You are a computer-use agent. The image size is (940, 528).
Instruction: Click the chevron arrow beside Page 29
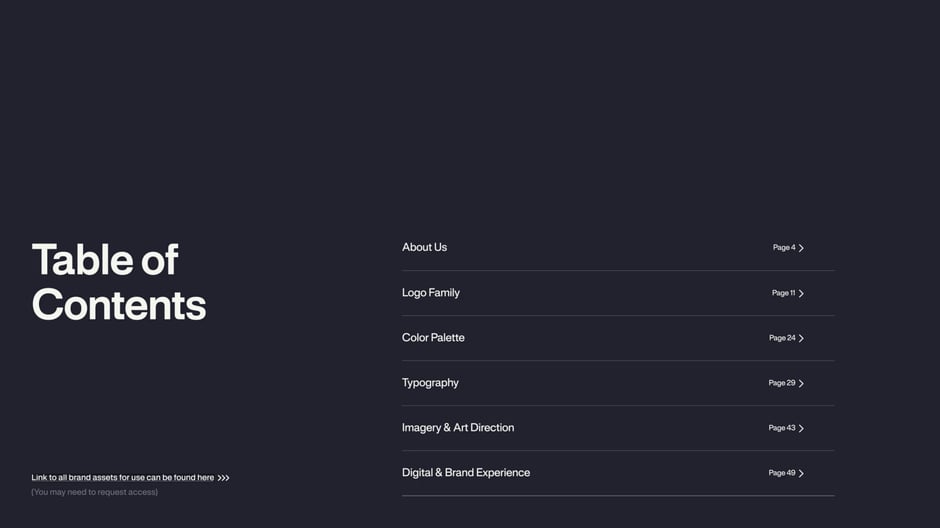tap(801, 384)
